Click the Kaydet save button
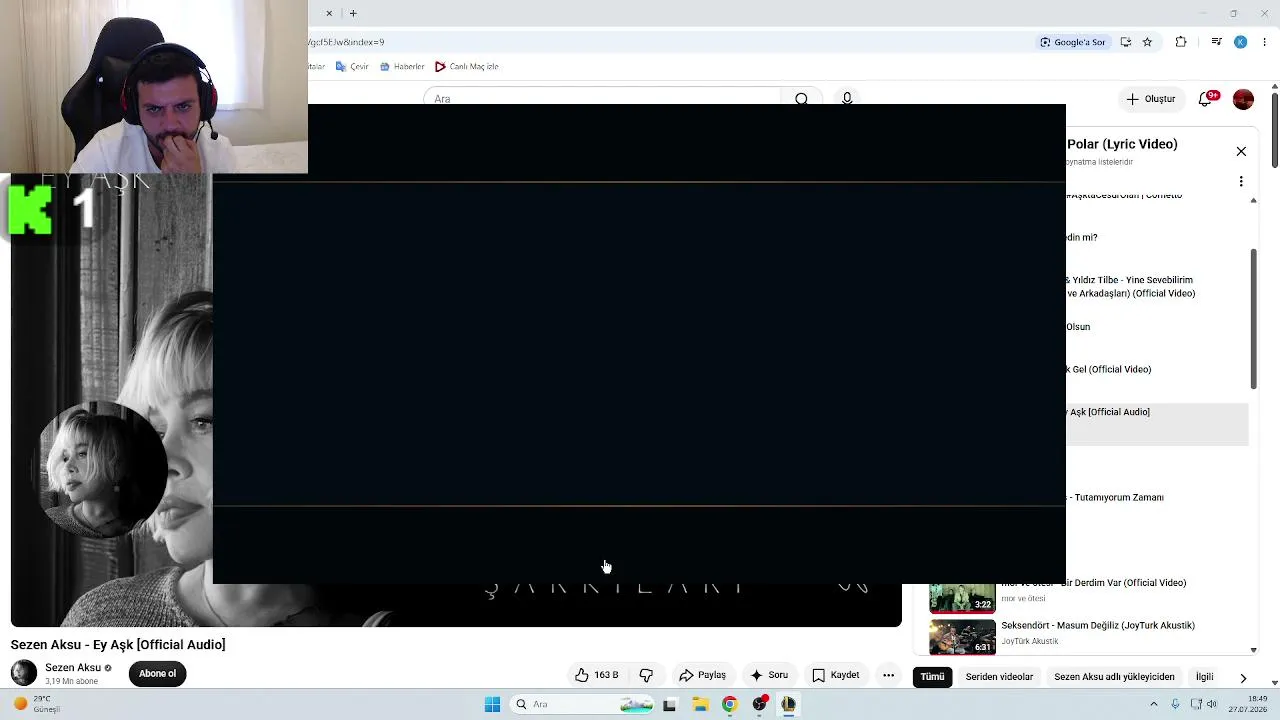Viewport: 1280px width, 720px height. click(x=835, y=675)
